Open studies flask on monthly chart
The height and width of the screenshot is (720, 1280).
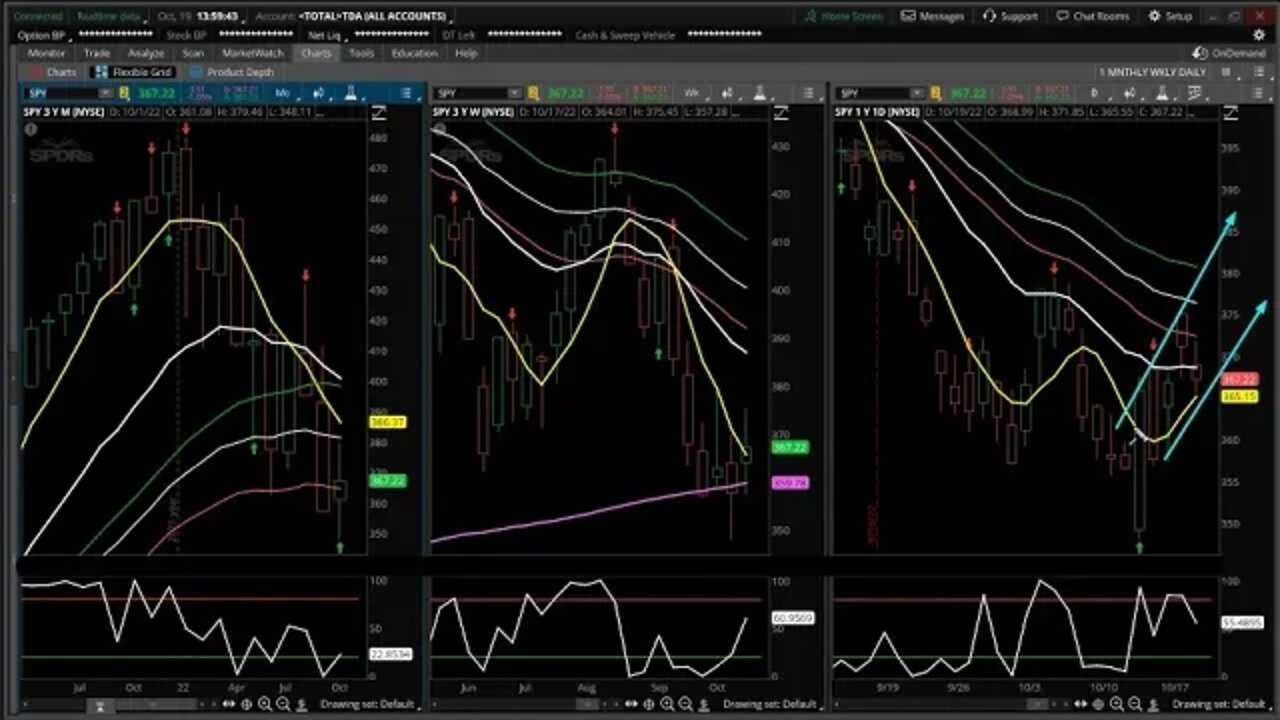(350, 93)
